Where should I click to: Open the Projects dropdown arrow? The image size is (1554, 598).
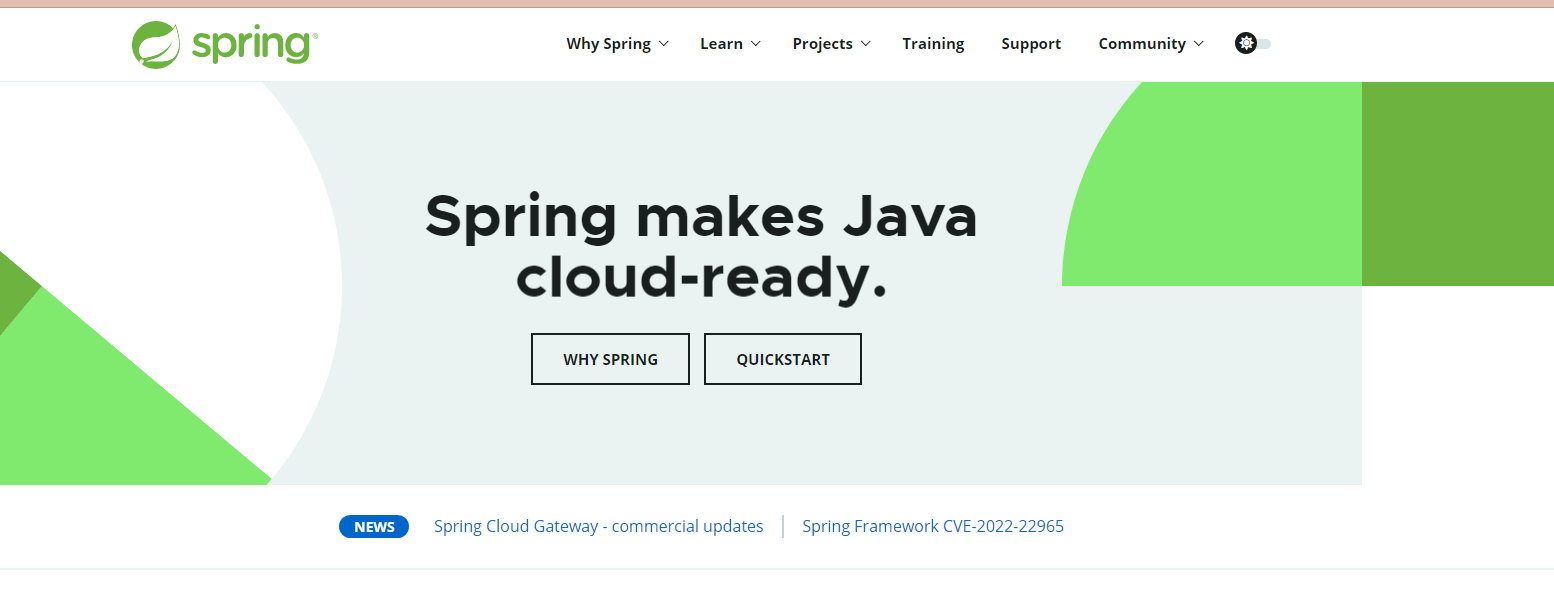(x=866, y=44)
